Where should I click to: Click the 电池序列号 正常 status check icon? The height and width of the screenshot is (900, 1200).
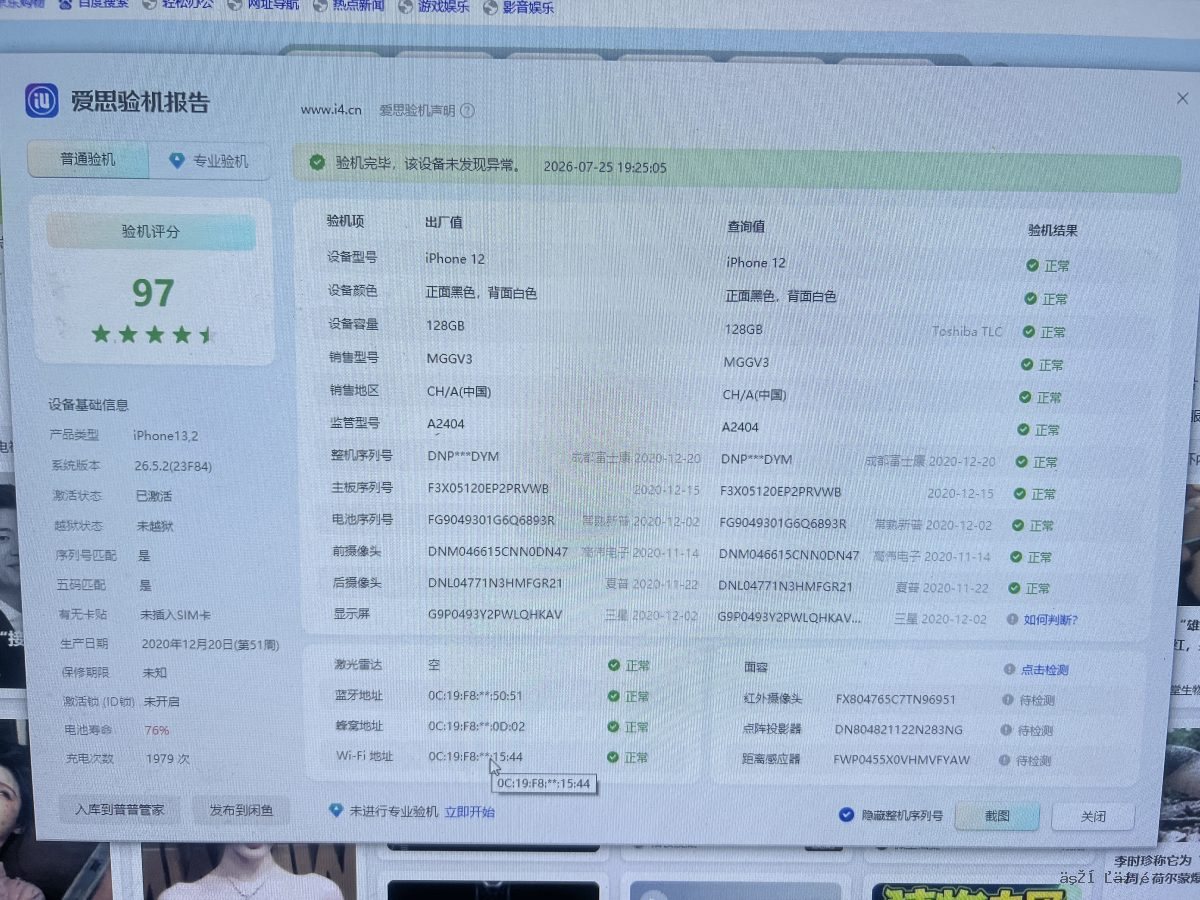[1017, 525]
